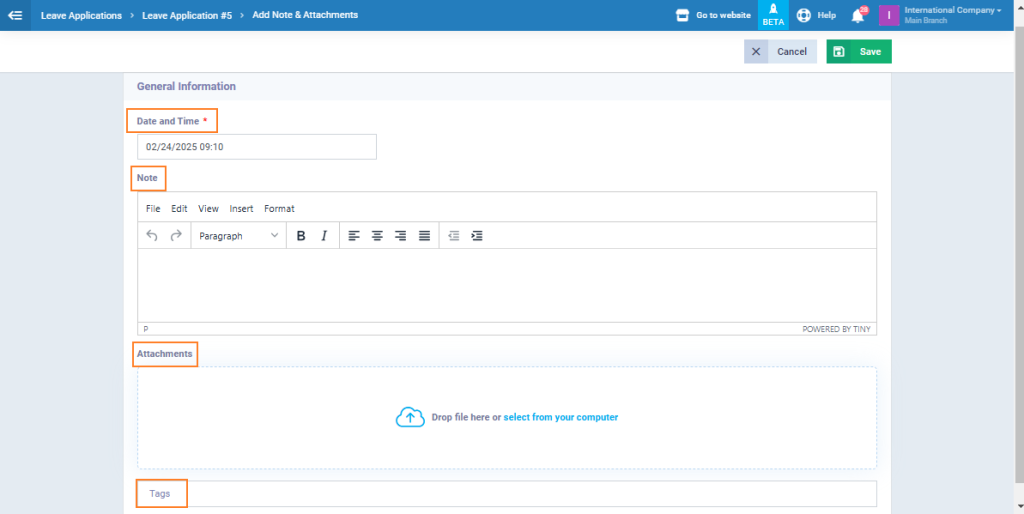The width and height of the screenshot is (1024, 514).
Task: Click the cloud upload icon
Action: 410,417
